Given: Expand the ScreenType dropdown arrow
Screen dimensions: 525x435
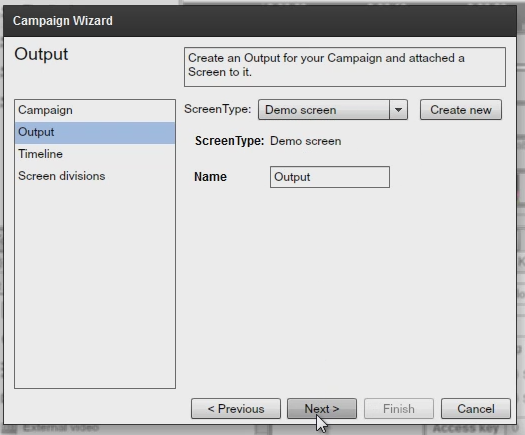Looking at the screenshot, I should (398, 110).
